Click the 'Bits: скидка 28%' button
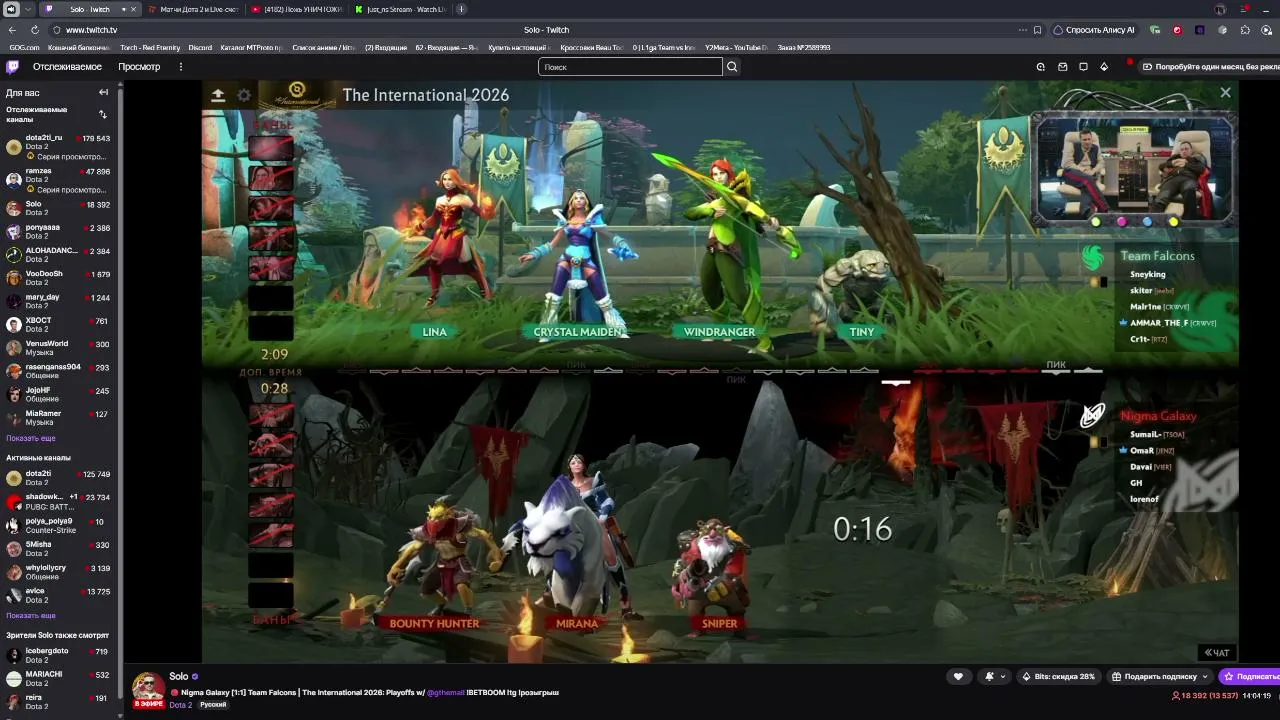 [x=1059, y=677]
